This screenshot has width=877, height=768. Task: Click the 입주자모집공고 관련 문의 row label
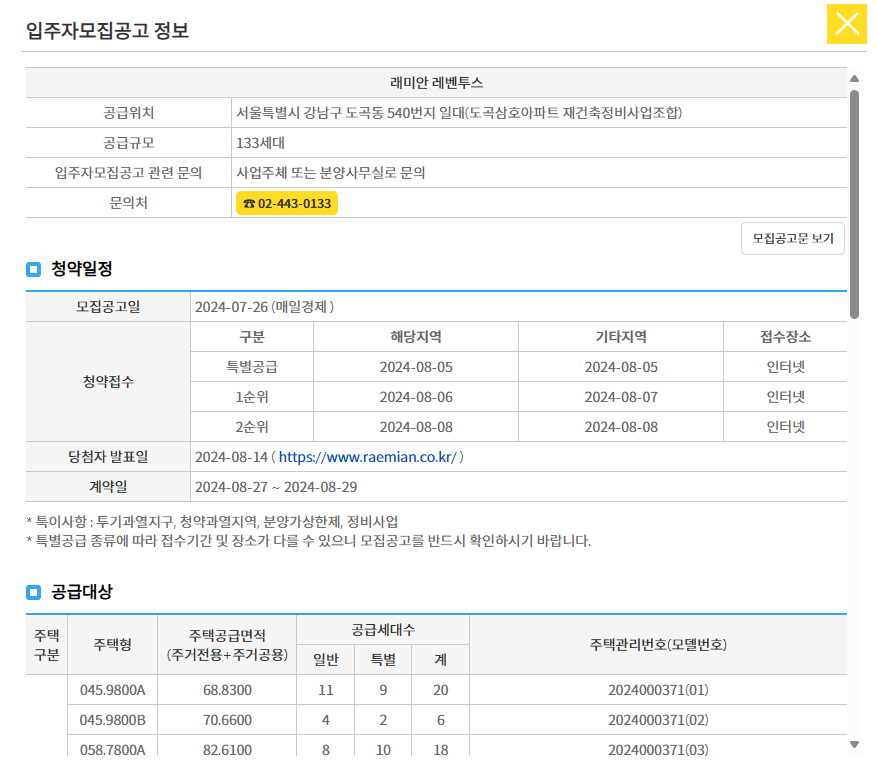point(129,173)
